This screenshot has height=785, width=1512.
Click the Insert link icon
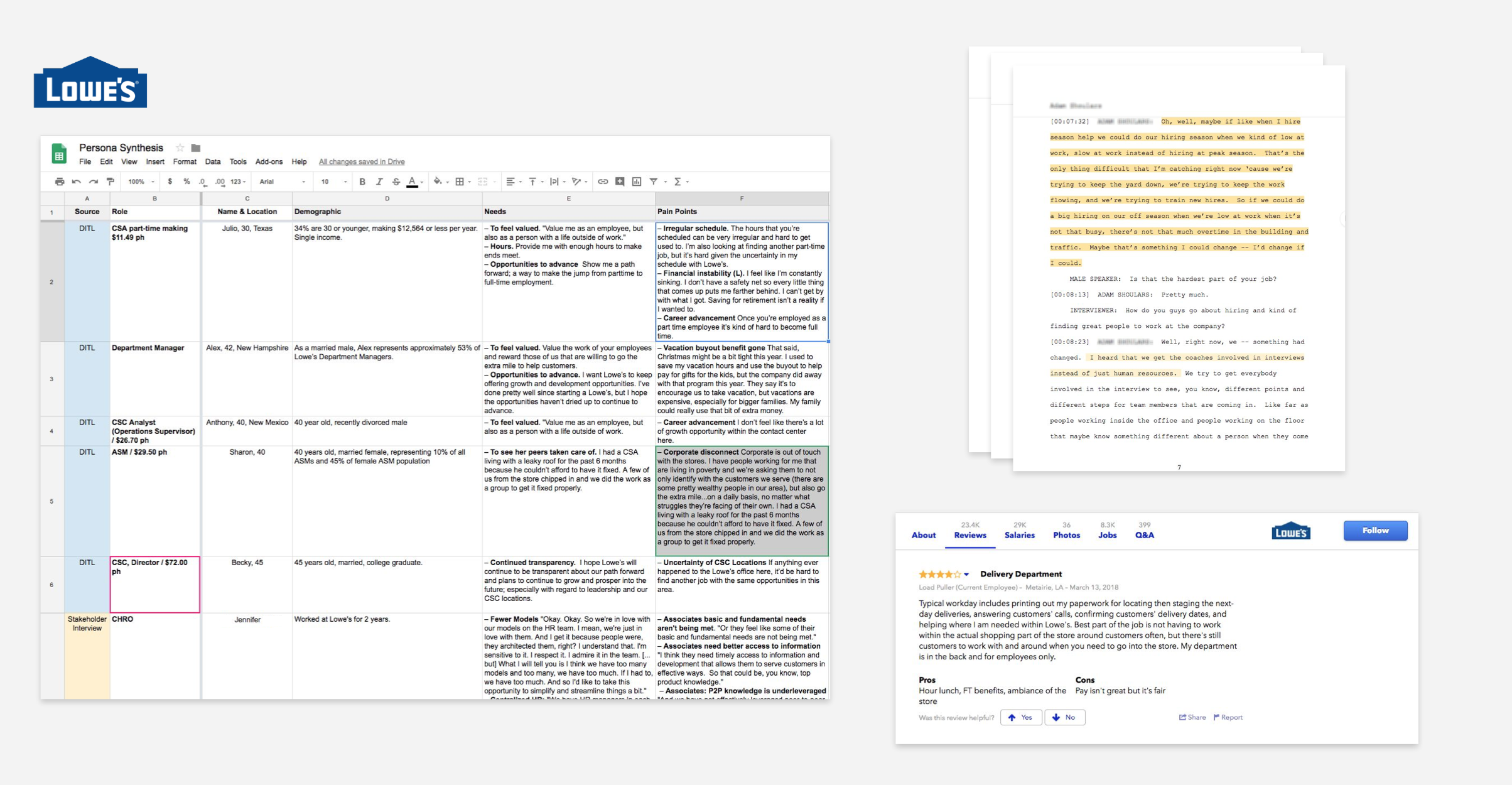(603, 181)
